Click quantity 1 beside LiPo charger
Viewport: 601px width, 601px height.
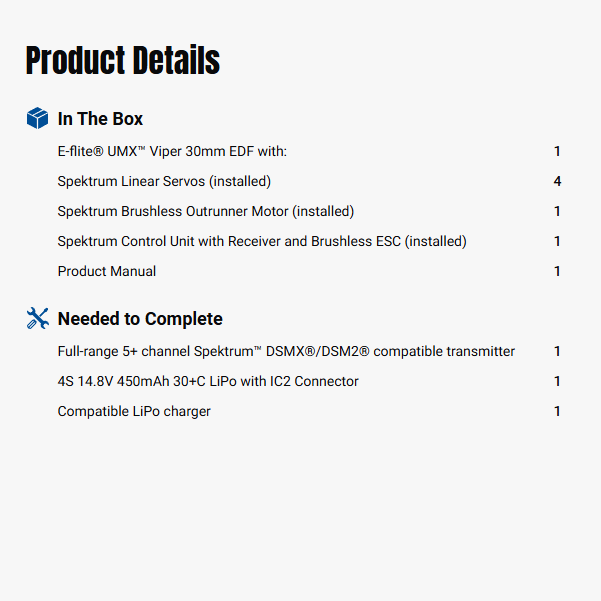pos(557,411)
